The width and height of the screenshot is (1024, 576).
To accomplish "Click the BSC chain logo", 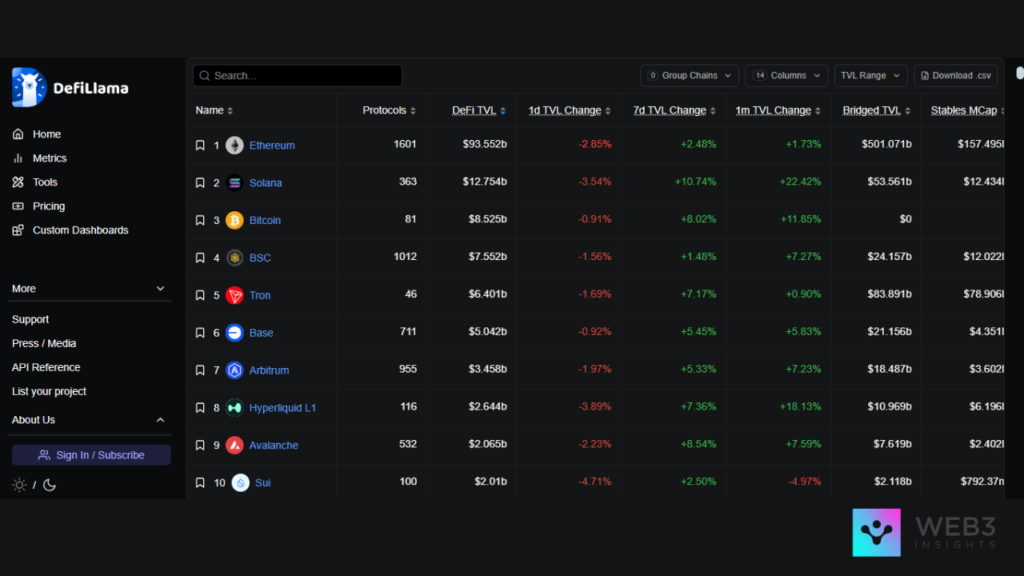I will pos(234,257).
